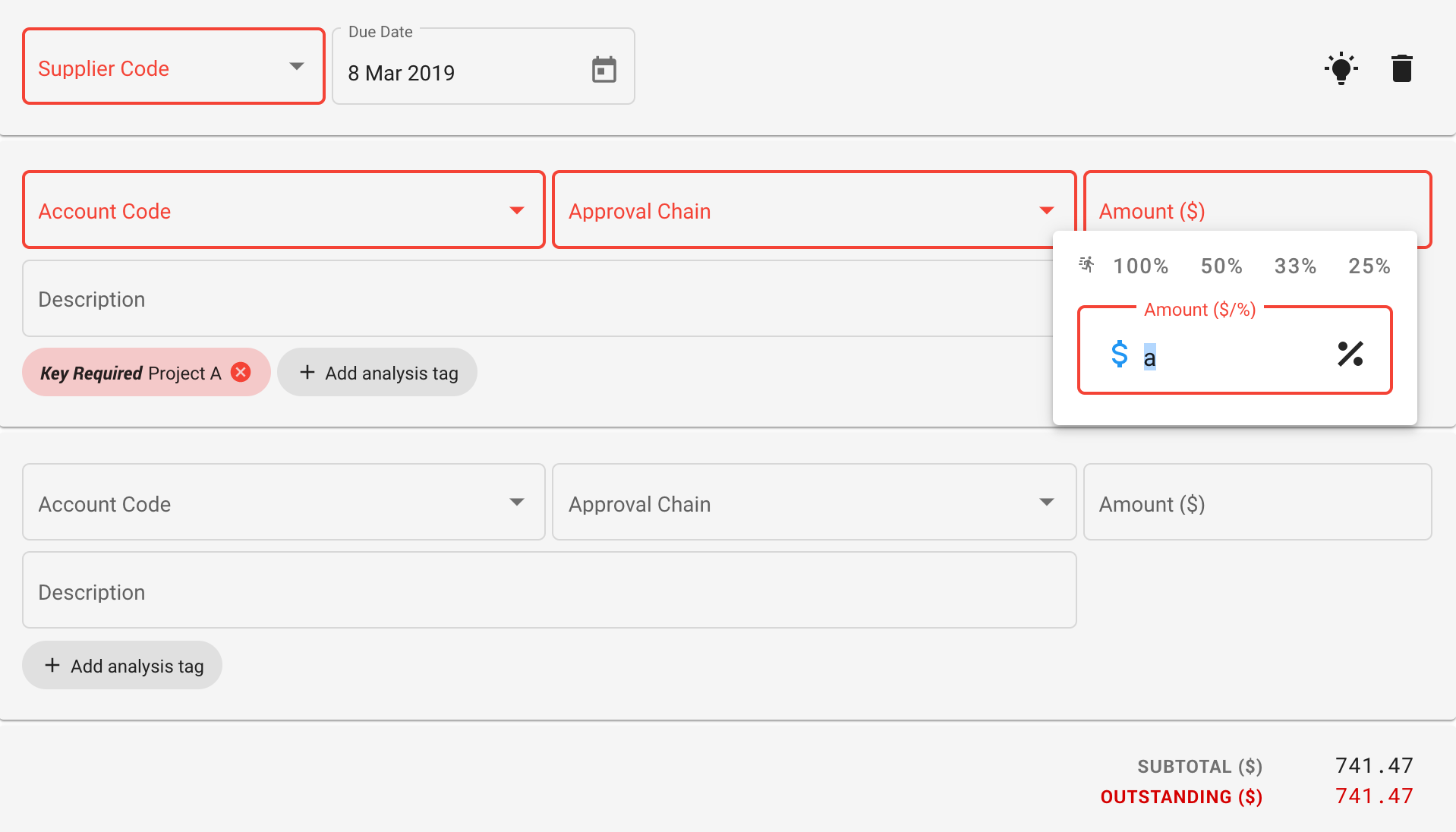Delete the invoice using the trash icon
The height and width of the screenshot is (832, 1456).
tap(1401, 68)
